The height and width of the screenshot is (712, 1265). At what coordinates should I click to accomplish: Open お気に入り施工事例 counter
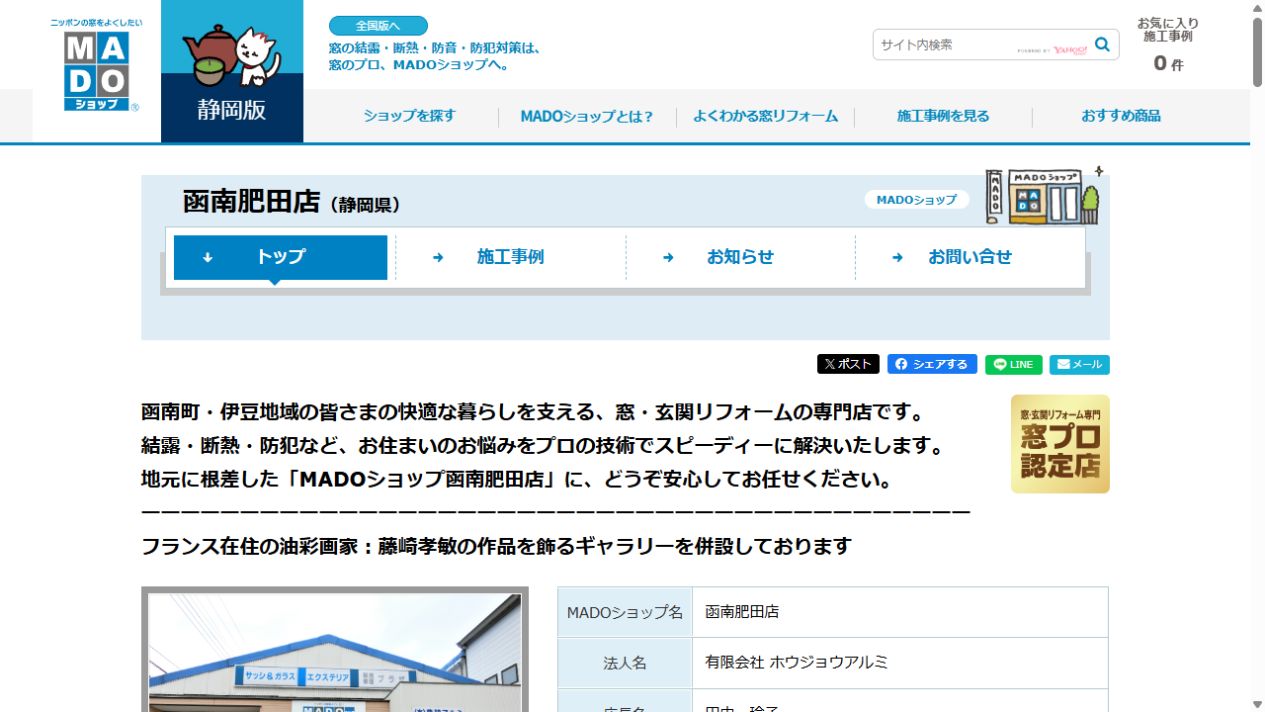pos(1168,46)
